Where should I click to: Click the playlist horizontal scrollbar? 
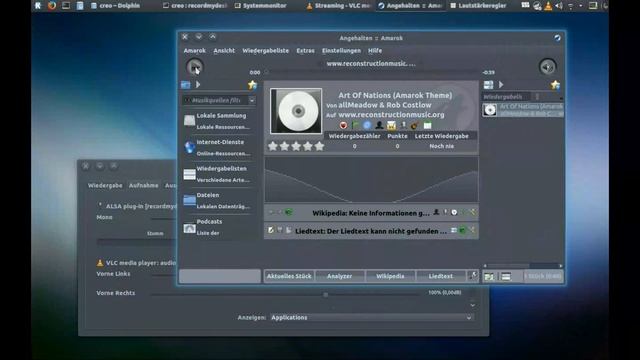click(522, 266)
